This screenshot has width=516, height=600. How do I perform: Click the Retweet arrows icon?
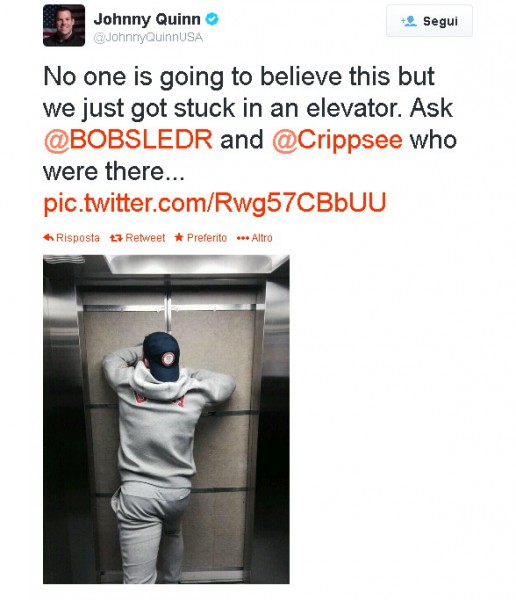(116, 238)
